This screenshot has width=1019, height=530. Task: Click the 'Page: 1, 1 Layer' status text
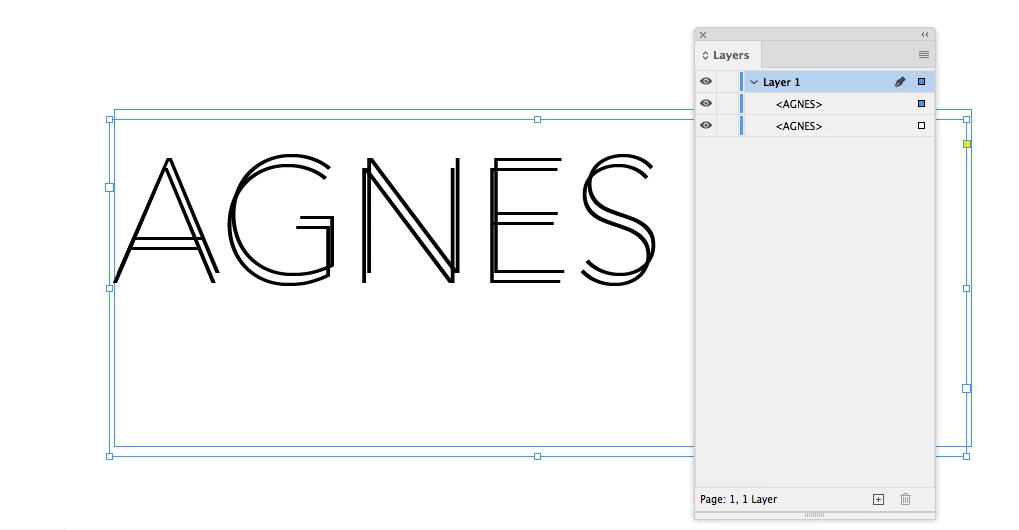738,499
